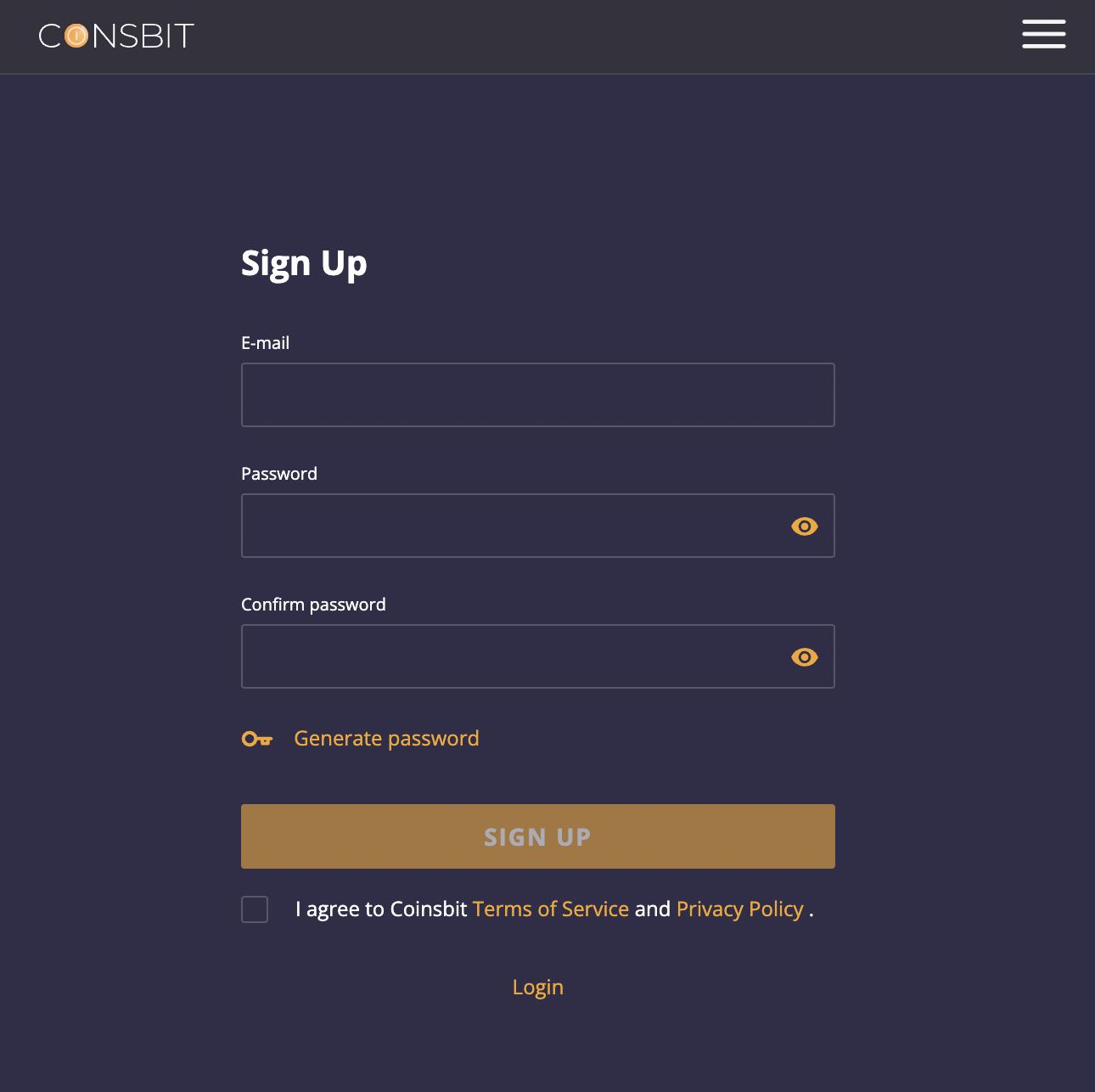The image size is (1095, 1092).
Task: Open the Privacy Policy link
Action: point(739,909)
